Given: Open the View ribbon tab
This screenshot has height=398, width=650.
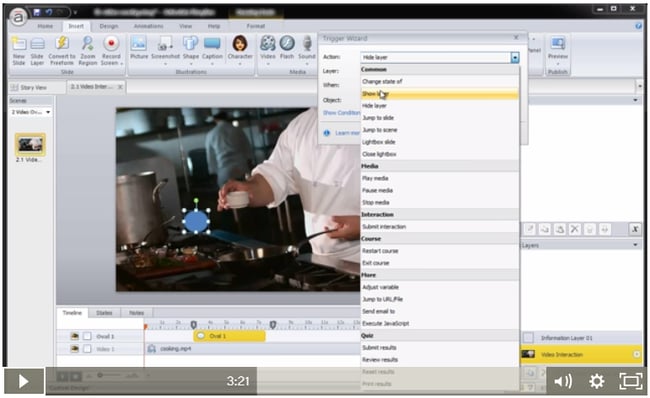Looking at the screenshot, I should coord(185,26).
